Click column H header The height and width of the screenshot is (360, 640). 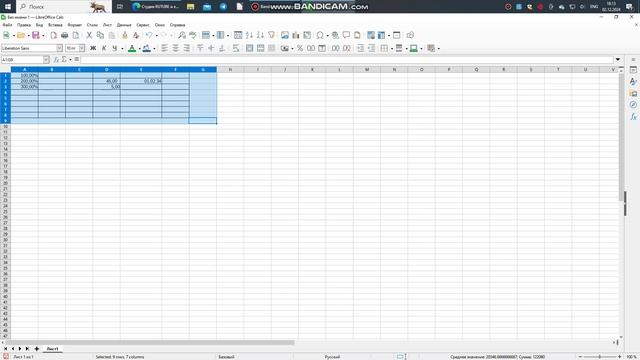[230, 69]
